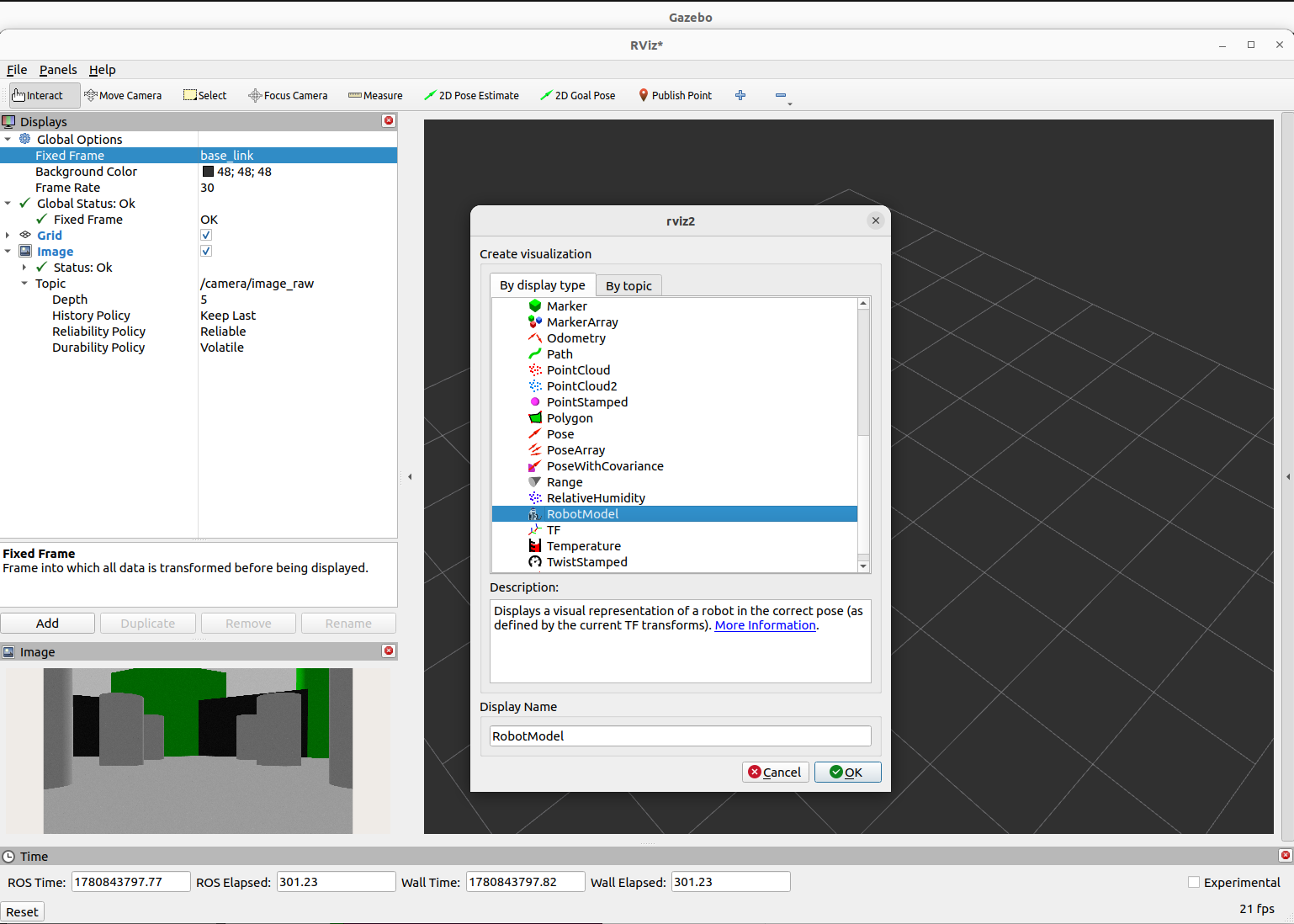Open the File menu
The height and width of the screenshot is (924, 1294).
(x=17, y=70)
